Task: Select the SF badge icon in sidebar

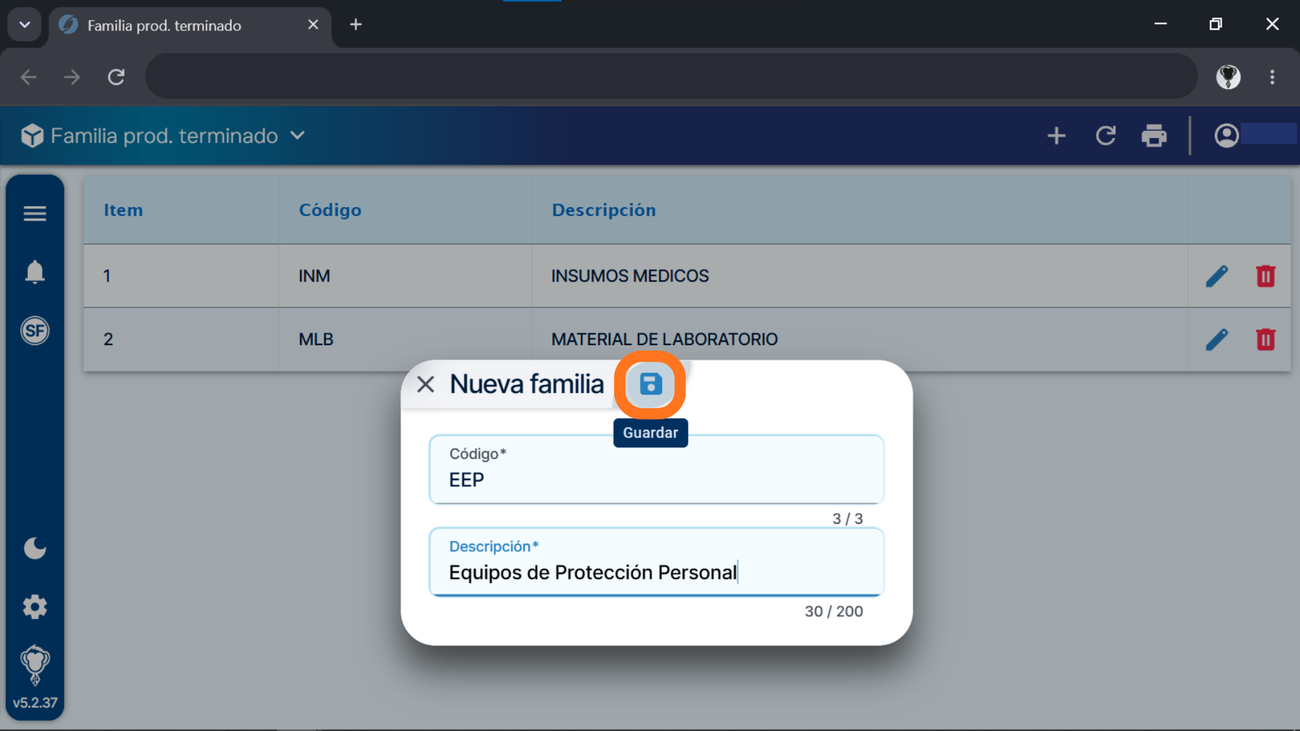Action: [x=35, y=331]
